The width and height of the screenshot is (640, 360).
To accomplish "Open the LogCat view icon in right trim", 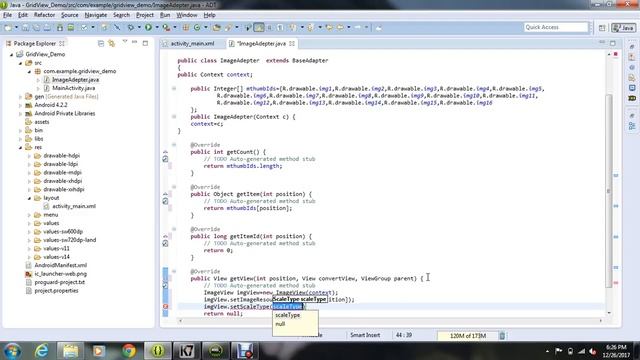I will point(632,98).
